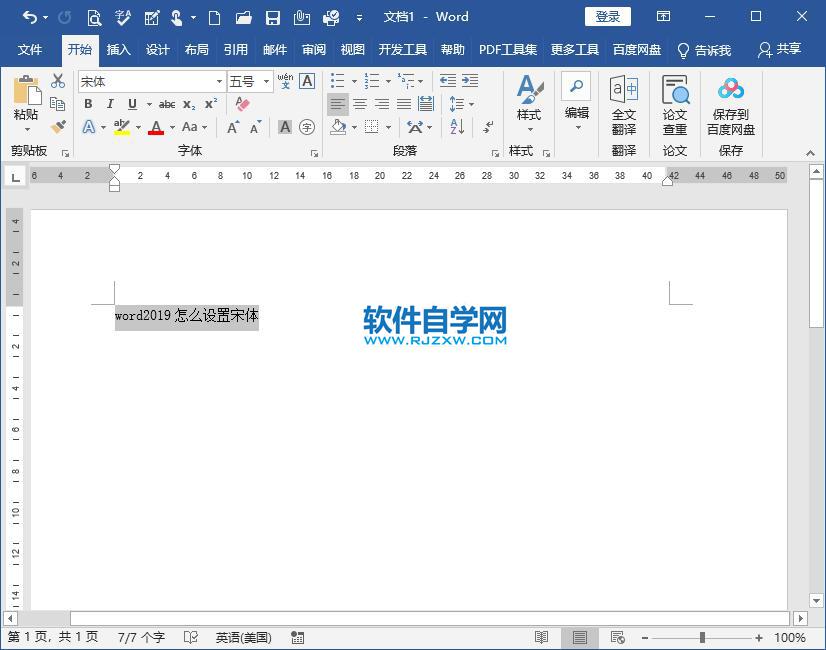Screen dimensions: 826x650
Task: Open the 视图 ribbon tab
Action: point(352,49)
